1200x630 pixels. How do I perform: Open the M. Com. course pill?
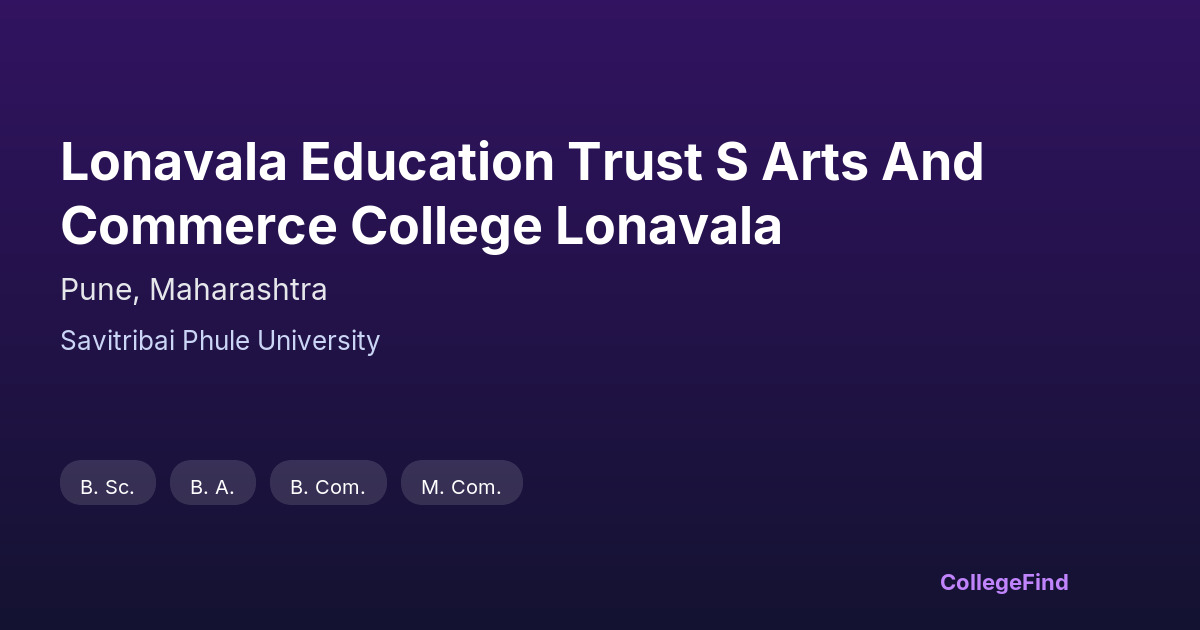461,487
